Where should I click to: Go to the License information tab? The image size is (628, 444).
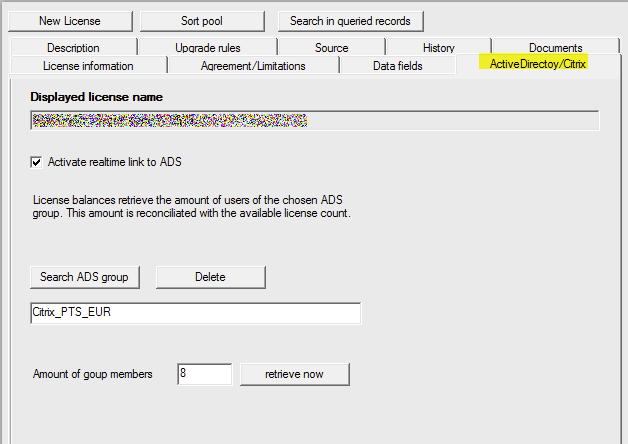88,66
